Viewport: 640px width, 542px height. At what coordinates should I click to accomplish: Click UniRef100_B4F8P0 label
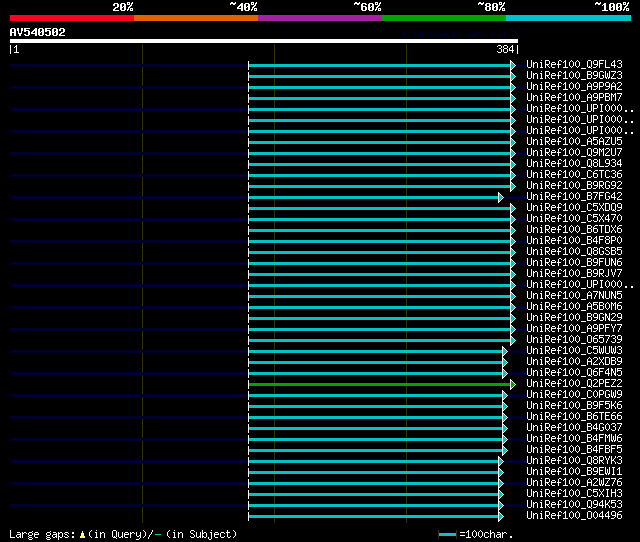click(574, 241)
